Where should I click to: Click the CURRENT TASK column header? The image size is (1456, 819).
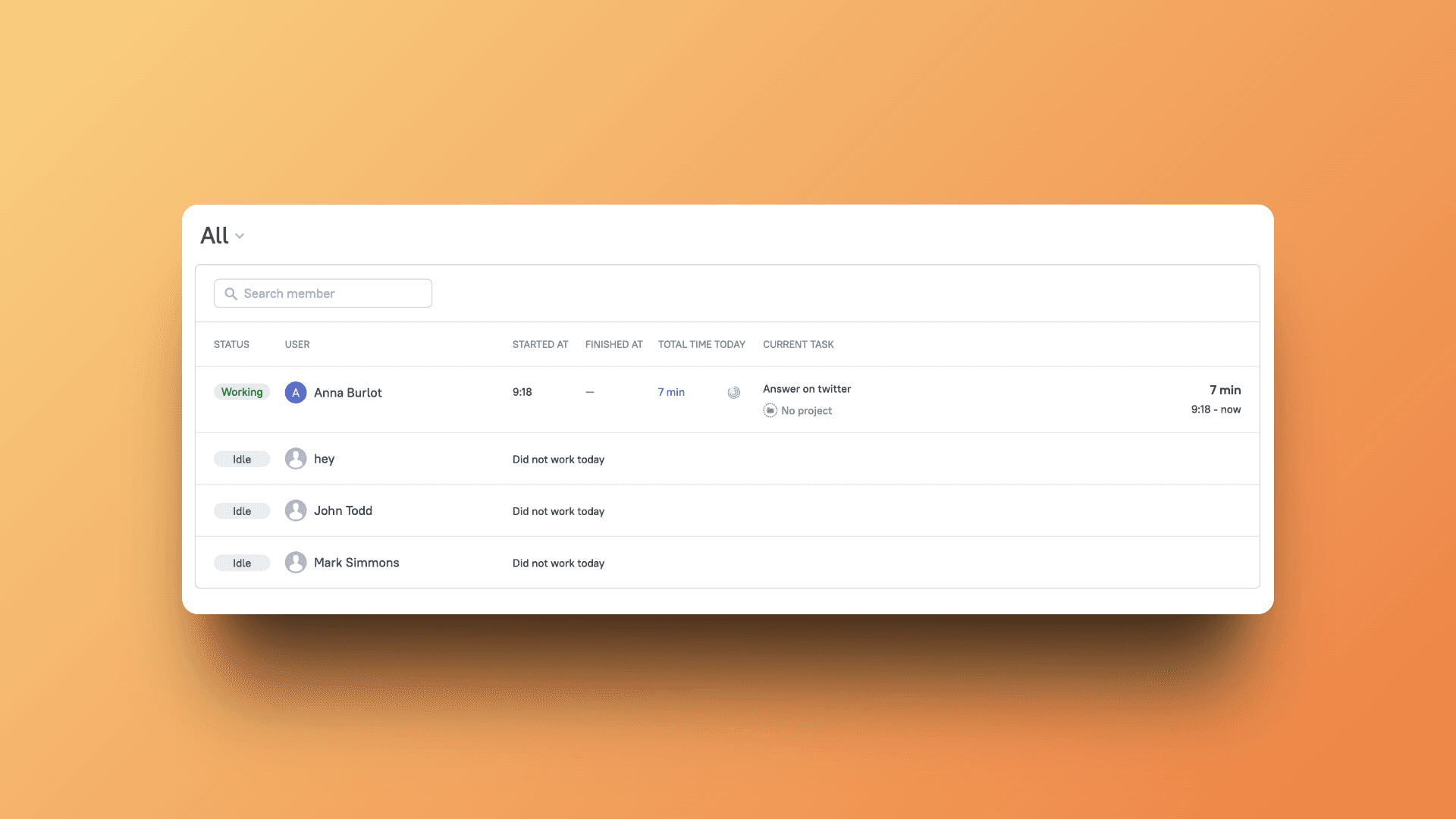coord(798,344)
